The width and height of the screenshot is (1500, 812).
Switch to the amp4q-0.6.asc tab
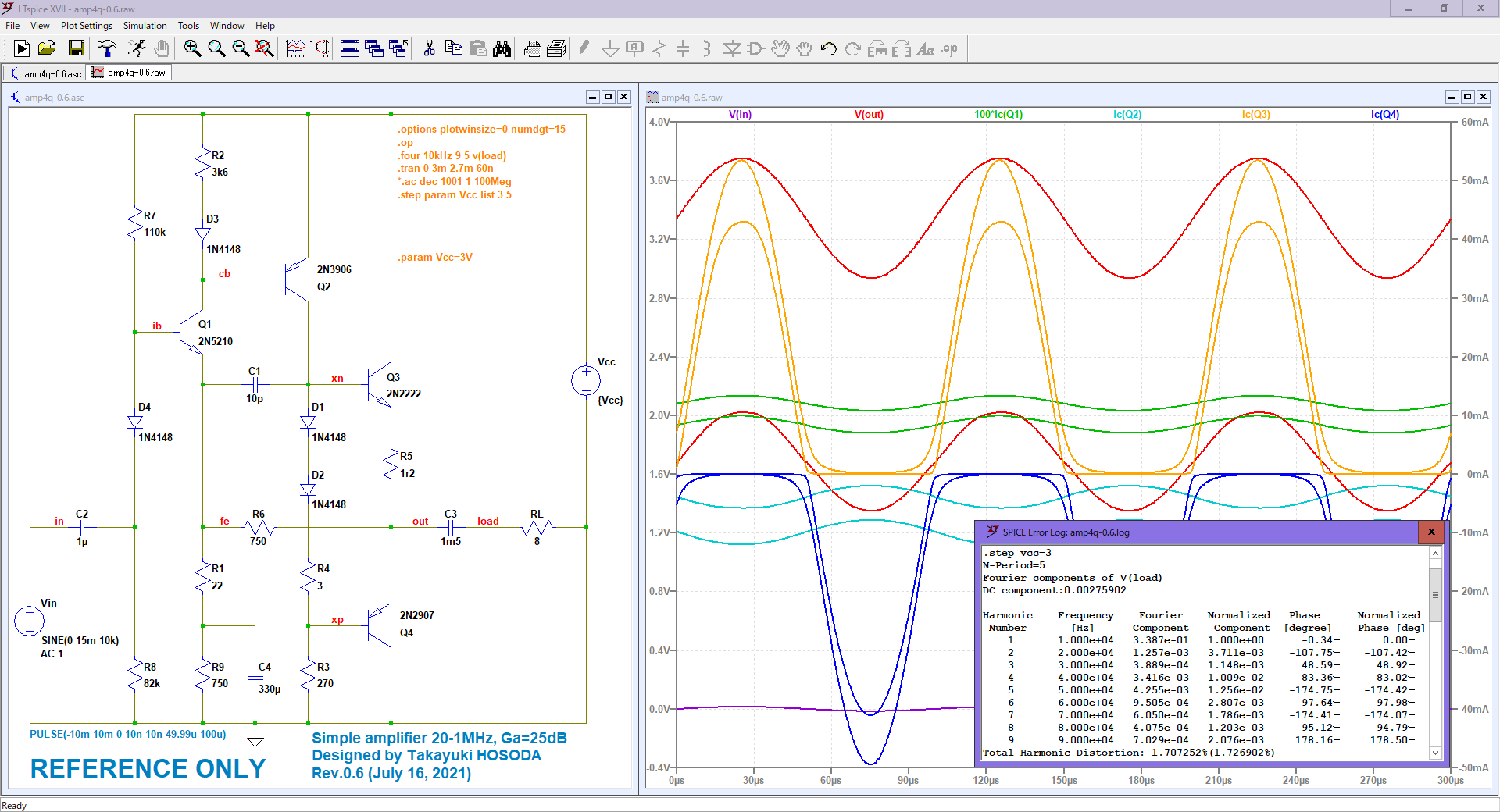click(x=47, y=73)
